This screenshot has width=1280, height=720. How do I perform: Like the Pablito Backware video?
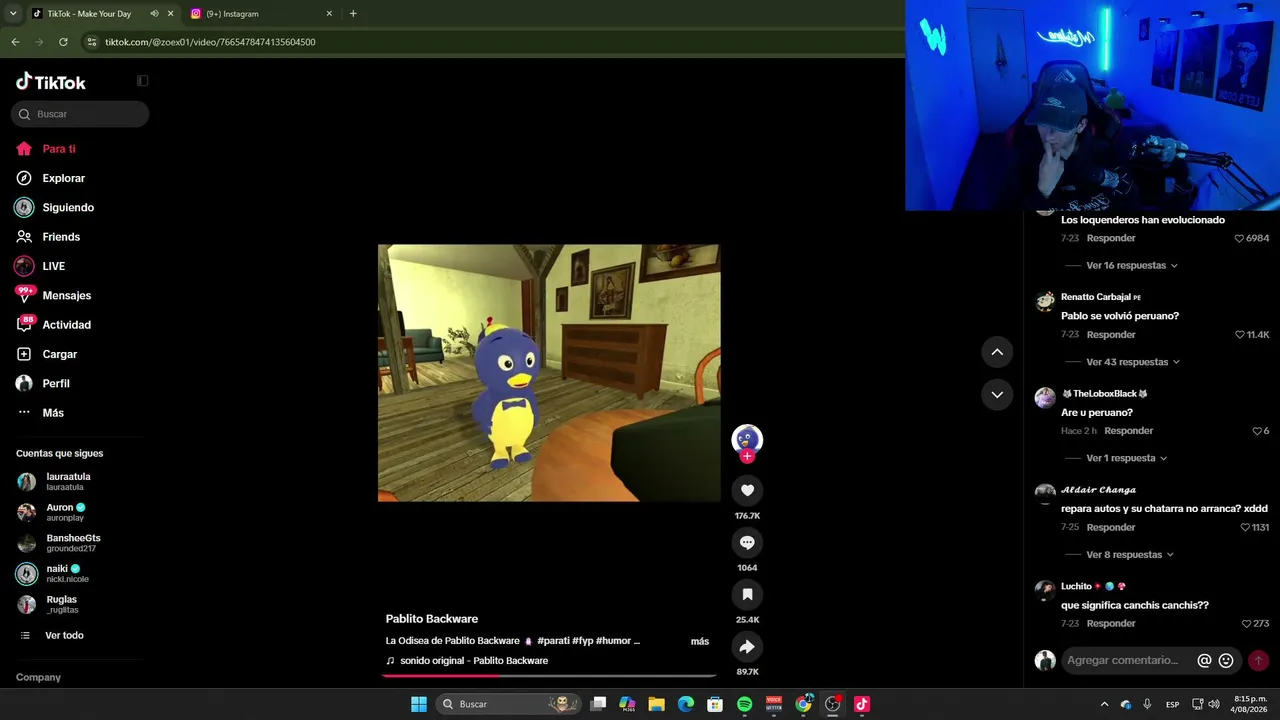coord(747,490)
